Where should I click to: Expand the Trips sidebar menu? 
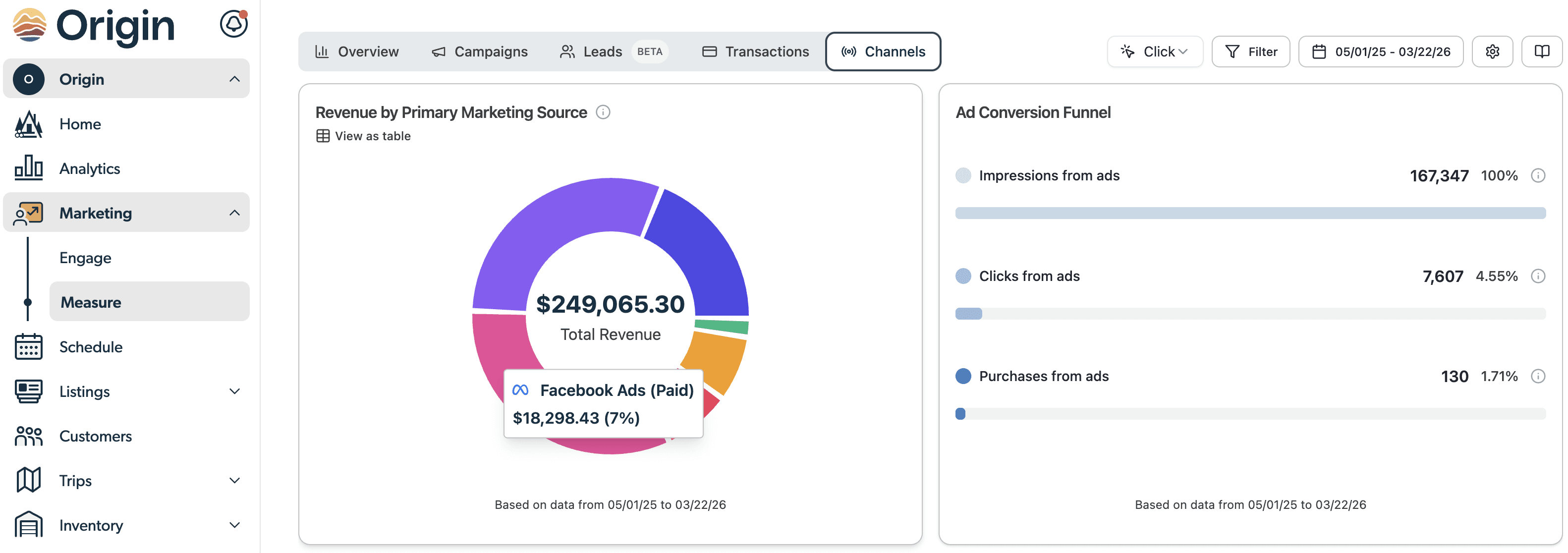click(234, 481)
